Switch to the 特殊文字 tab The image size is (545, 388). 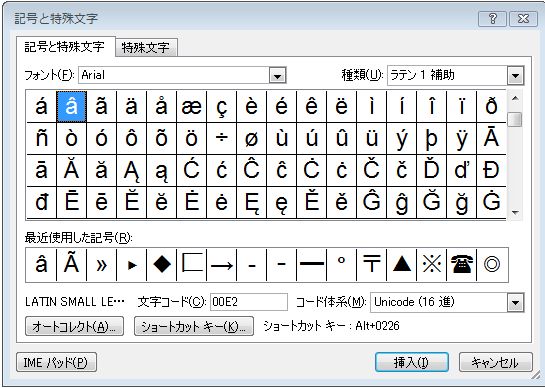[146, 47]
